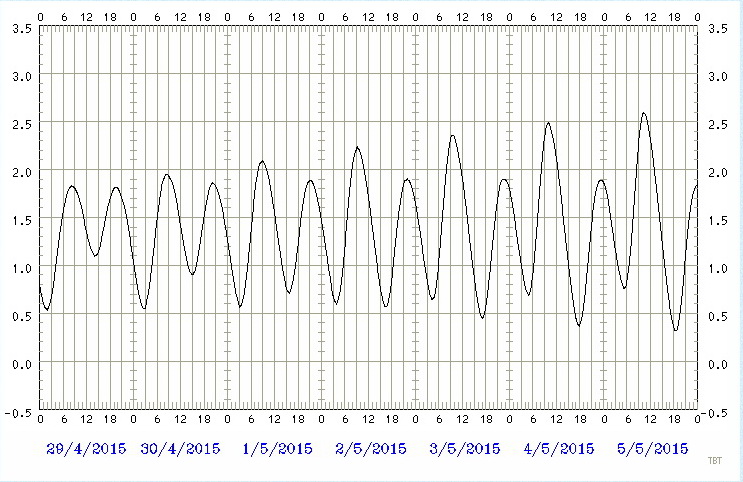Click the highest curve peak on 2/5/2015
743x482 pixels.
357,147
